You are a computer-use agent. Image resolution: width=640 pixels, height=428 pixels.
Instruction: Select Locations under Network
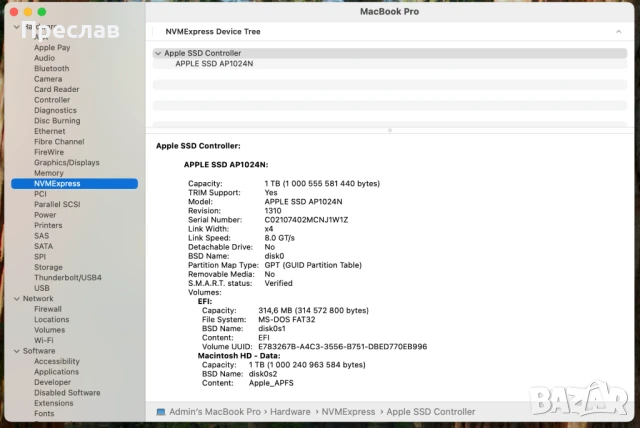point(51,319)
